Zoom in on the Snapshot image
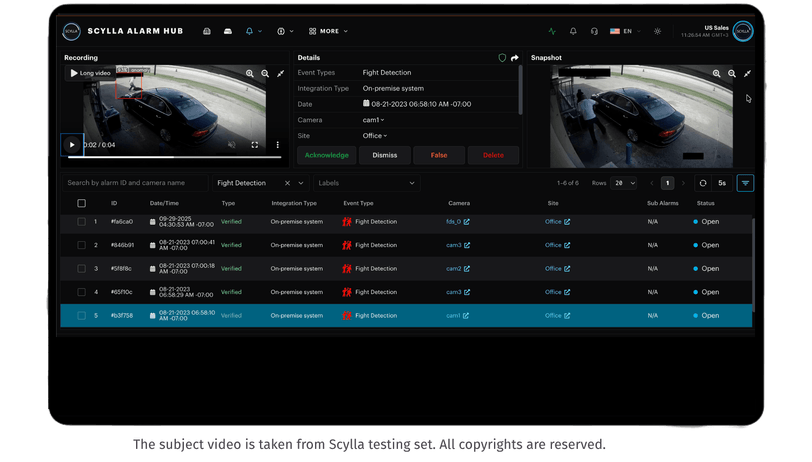The image size is (812, 462). (x=716, y=74)
